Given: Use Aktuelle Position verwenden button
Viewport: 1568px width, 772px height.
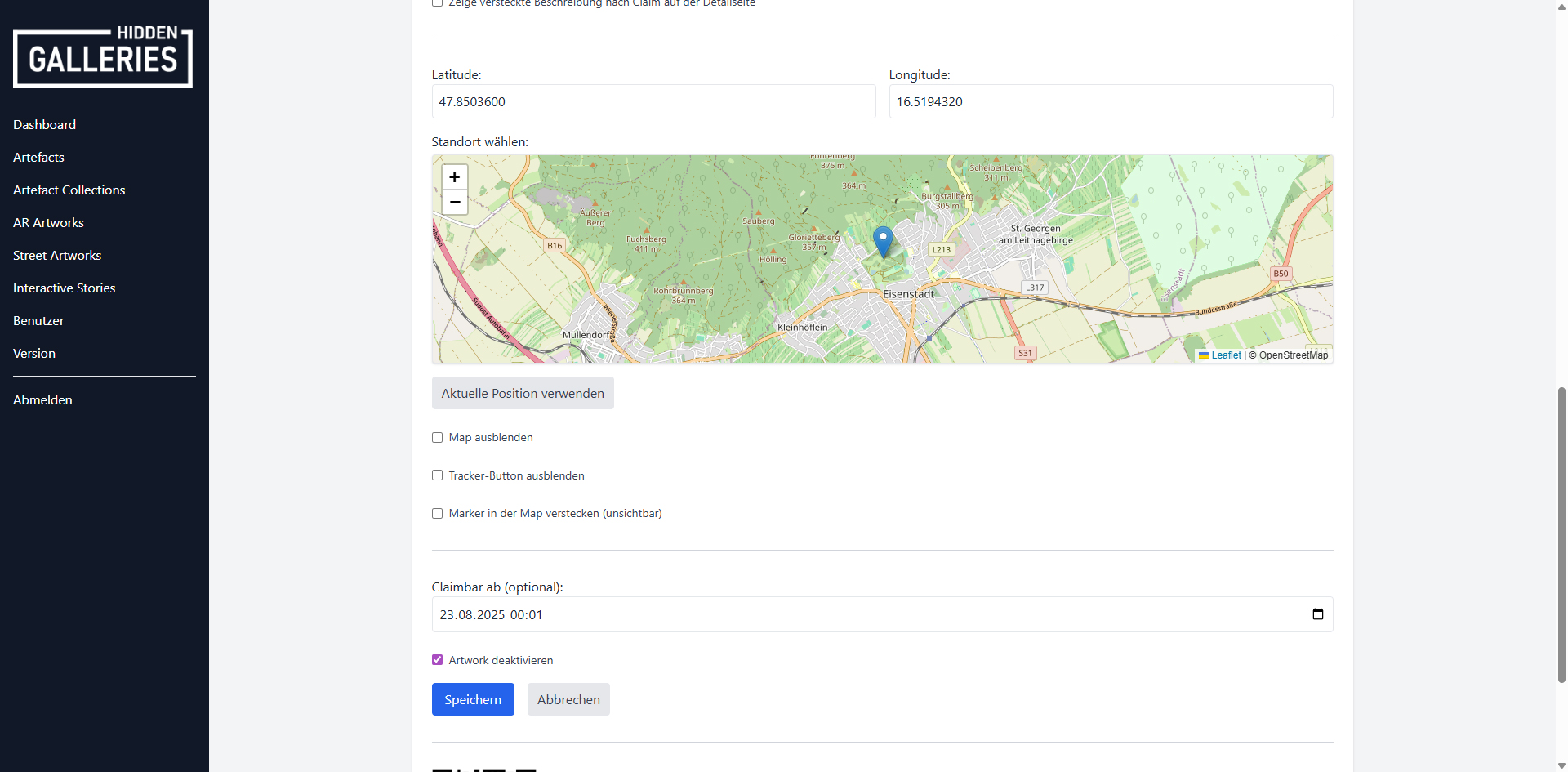Looking at the screenshot, I should pyautogui.click(x=523, y=393).
